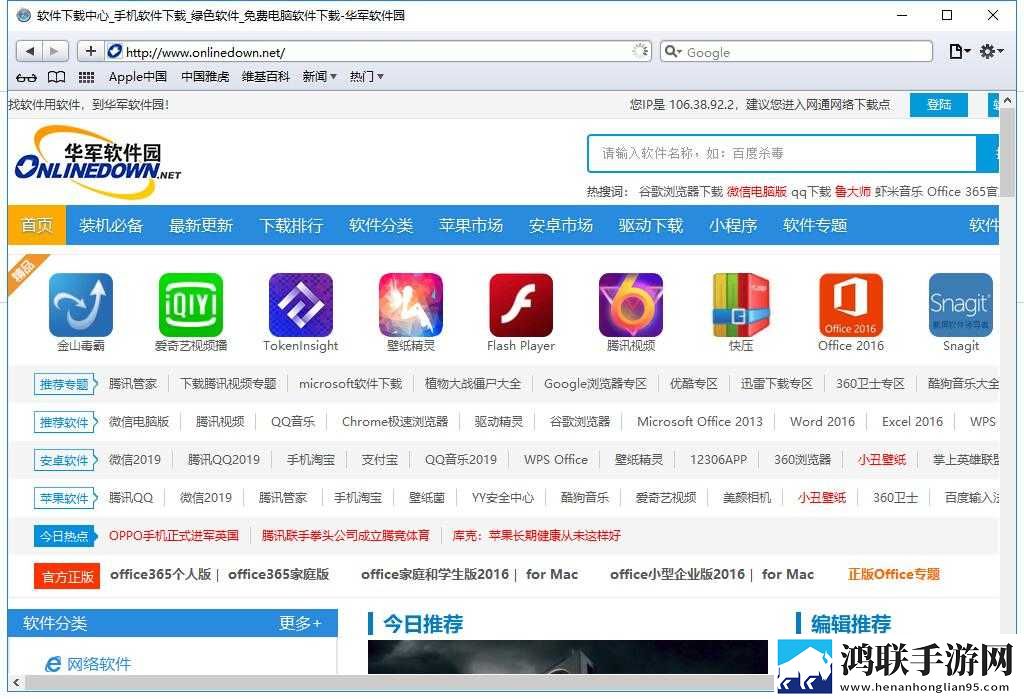
Task: Open the Chrome极速浏览器 link
Action: [394, 422]
